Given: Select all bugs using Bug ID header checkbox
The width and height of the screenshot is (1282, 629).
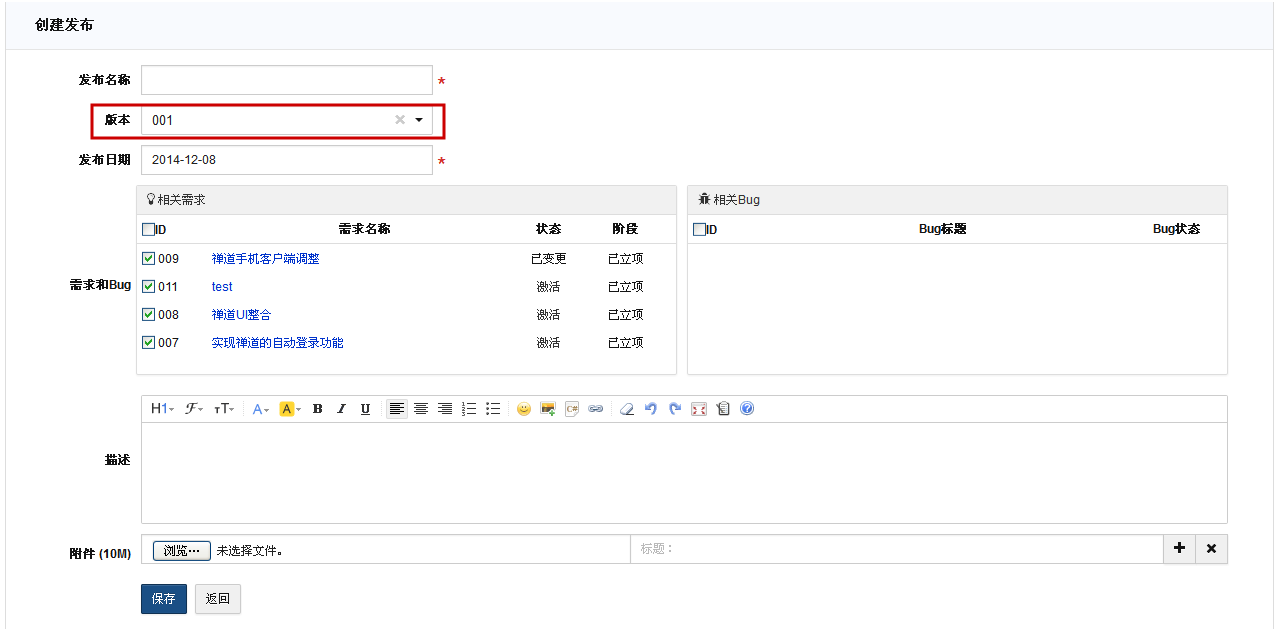Looking at the screenshot, I should pyautogui.click(x=699, y=229).
